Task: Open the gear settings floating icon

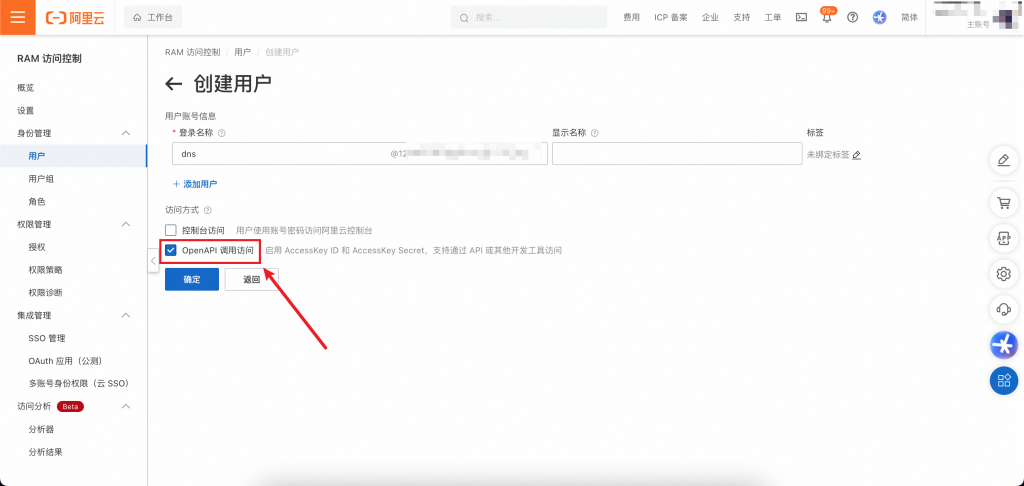Action: point(1004,274)
